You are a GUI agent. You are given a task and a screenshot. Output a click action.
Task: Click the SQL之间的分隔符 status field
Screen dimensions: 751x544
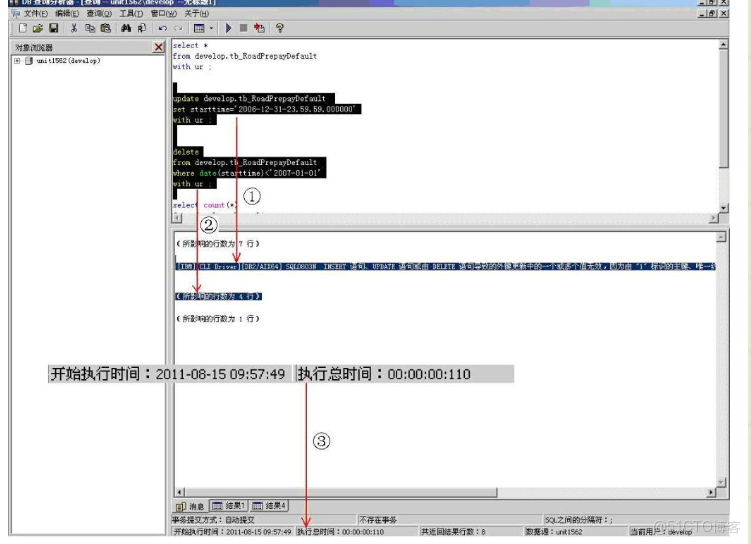pyautogui.click(x=636, y=520)
